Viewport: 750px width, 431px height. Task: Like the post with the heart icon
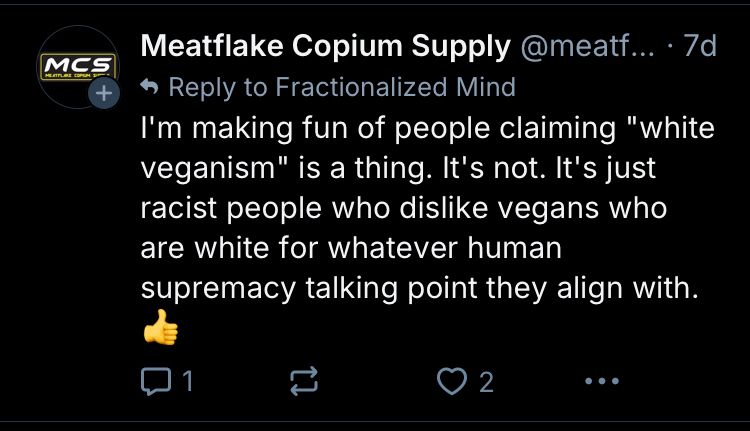pyautogui.click(x=452, y=381)
